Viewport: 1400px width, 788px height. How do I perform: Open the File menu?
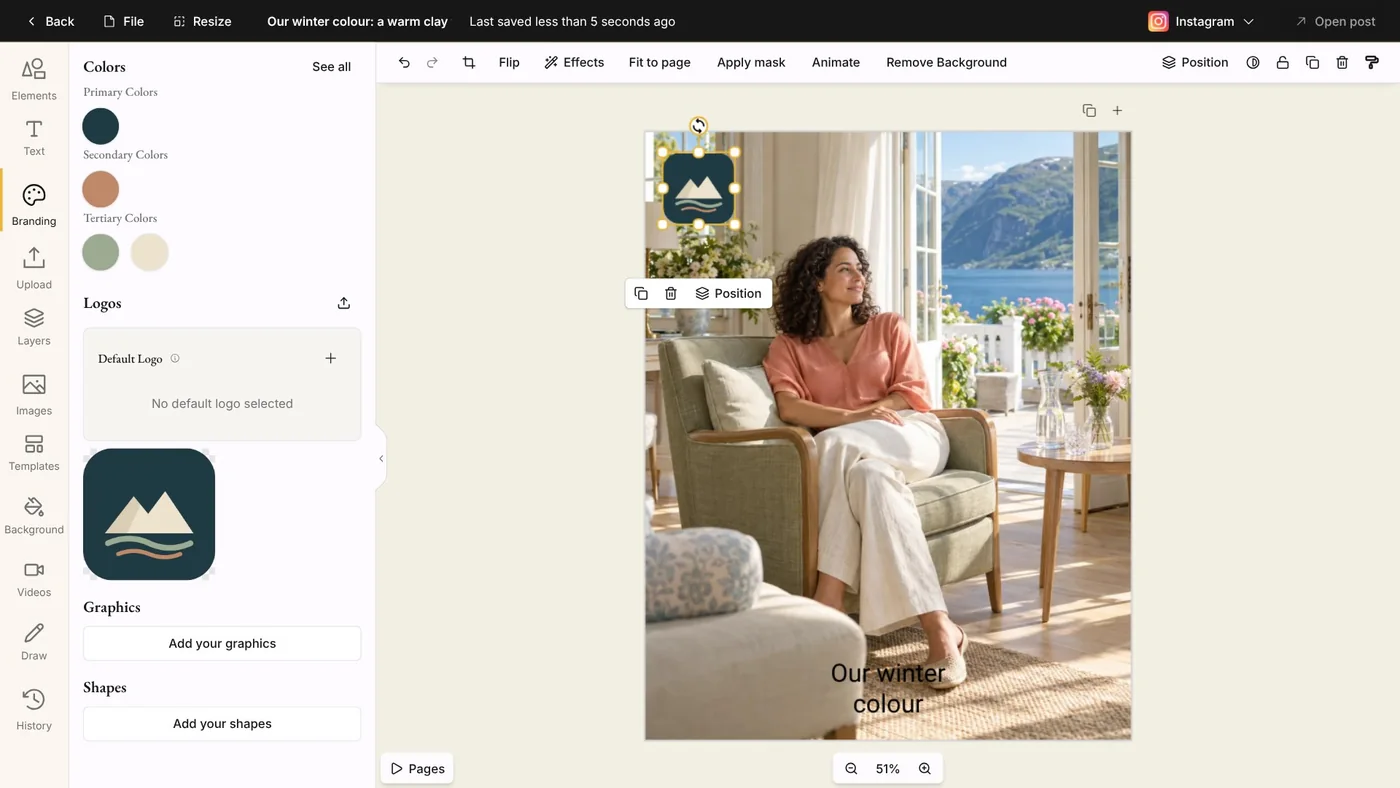(x=123, y=21)
